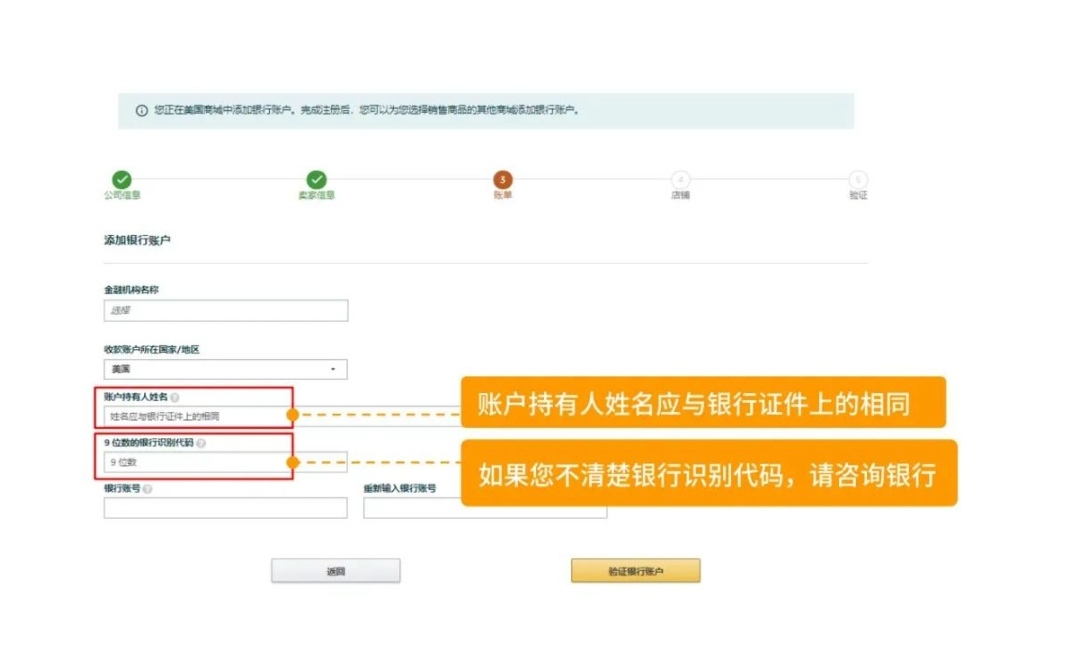
Task: Click the 金融机构名称 input field
Action: pos(226,310)
